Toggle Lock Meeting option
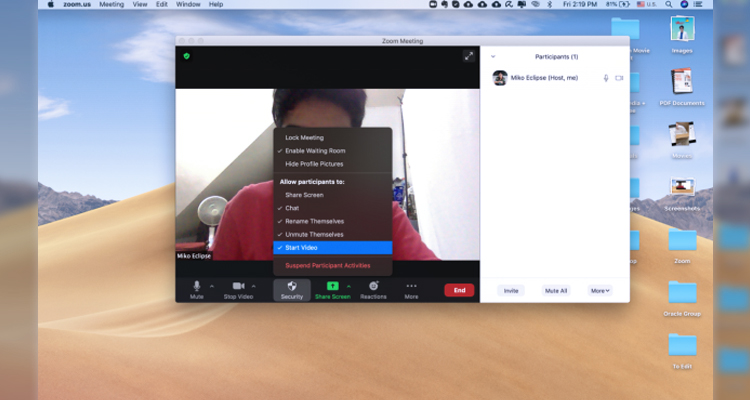750x400 pixels. [332, 137]
